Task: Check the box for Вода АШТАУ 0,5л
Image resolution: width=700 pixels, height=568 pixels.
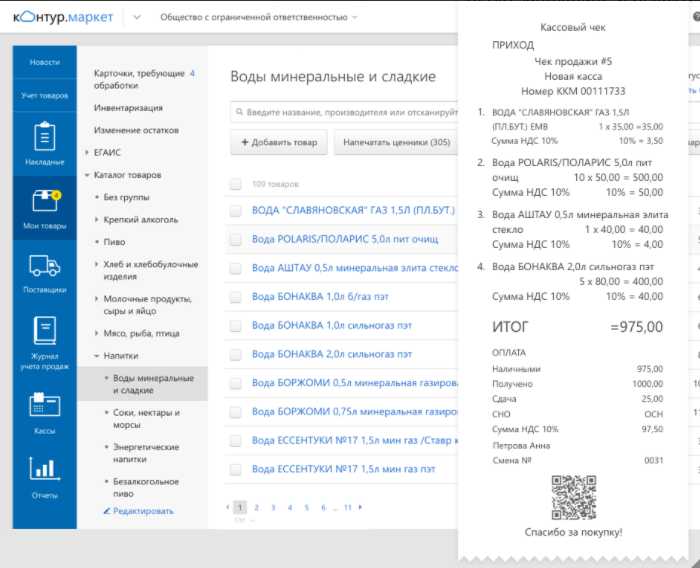Action: point(236,268)
